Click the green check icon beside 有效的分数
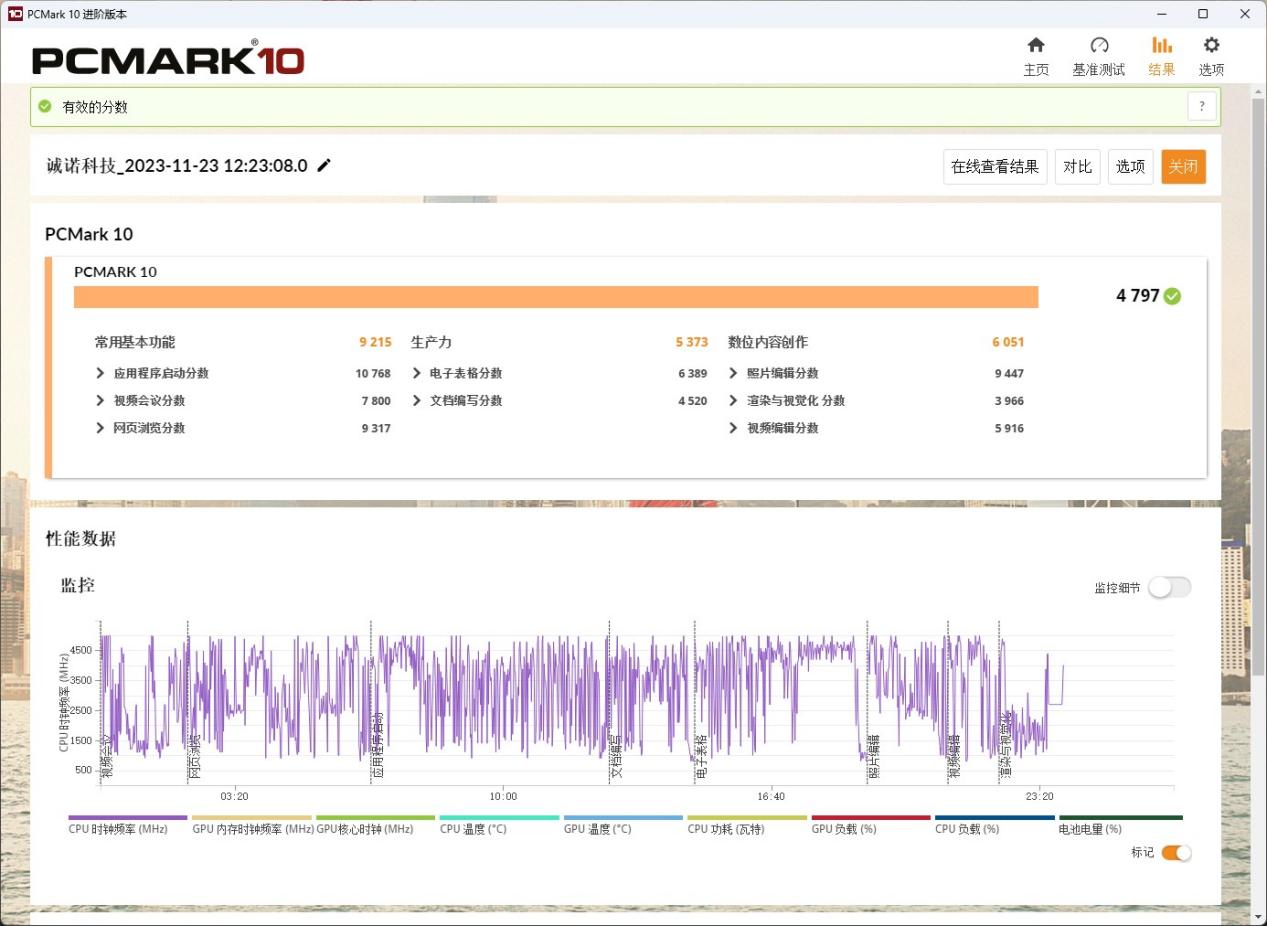This screenshot has height=926, width=1267. (x=45, y=106)
